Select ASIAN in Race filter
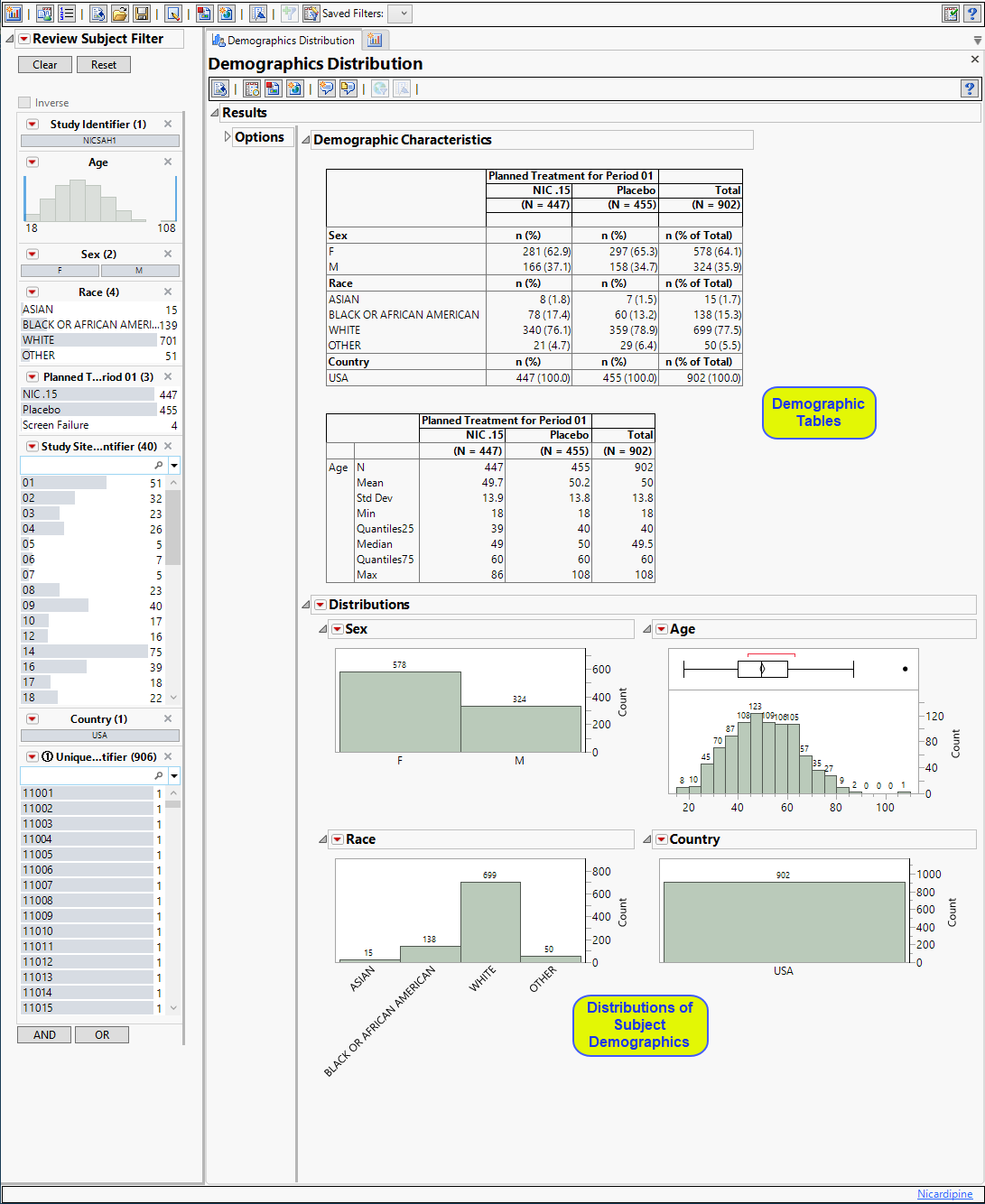 99,310
